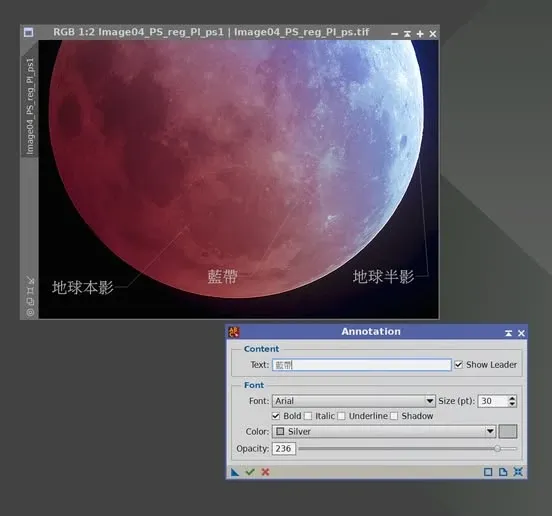This screenshot has width=552, height=516.
Task: Toggle the Show Leader checkbox
Action: pos(458,365)
